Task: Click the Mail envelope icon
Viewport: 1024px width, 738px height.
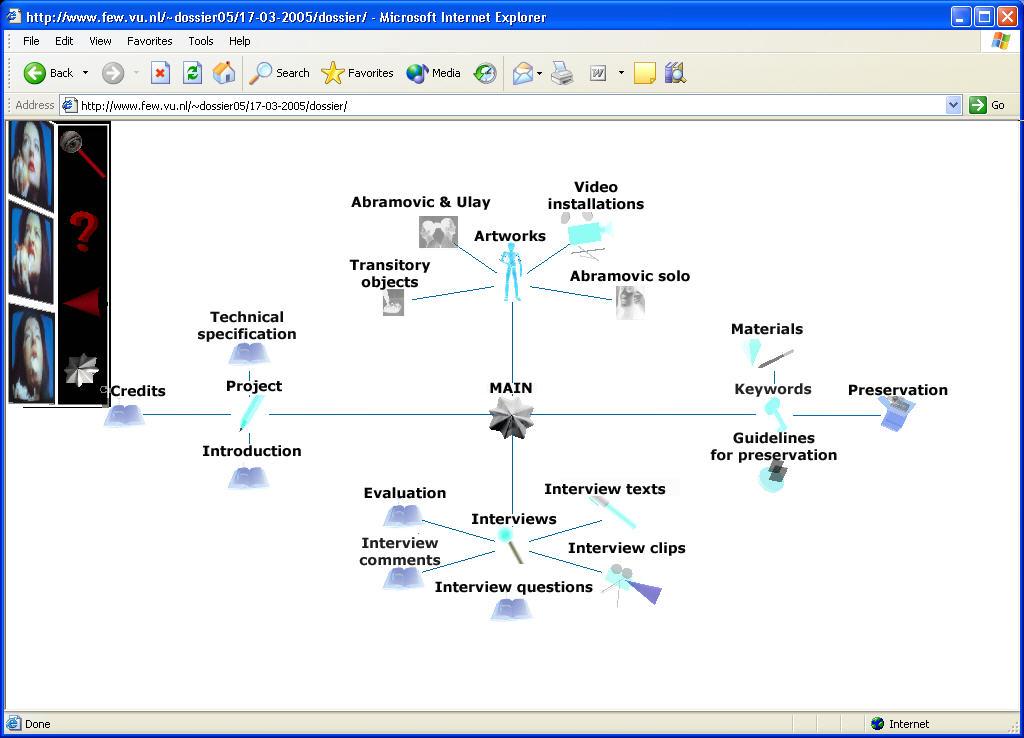Action: [522, 73]
